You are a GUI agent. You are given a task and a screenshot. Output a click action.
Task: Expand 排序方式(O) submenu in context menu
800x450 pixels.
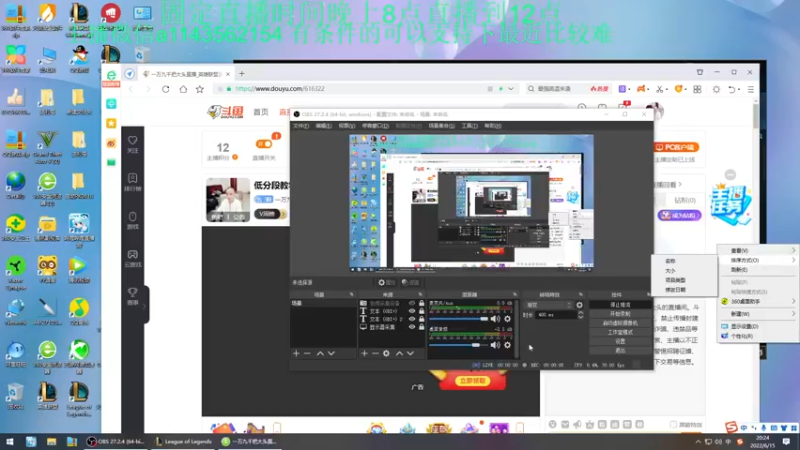pyautogui.click(x=758, y=260)
